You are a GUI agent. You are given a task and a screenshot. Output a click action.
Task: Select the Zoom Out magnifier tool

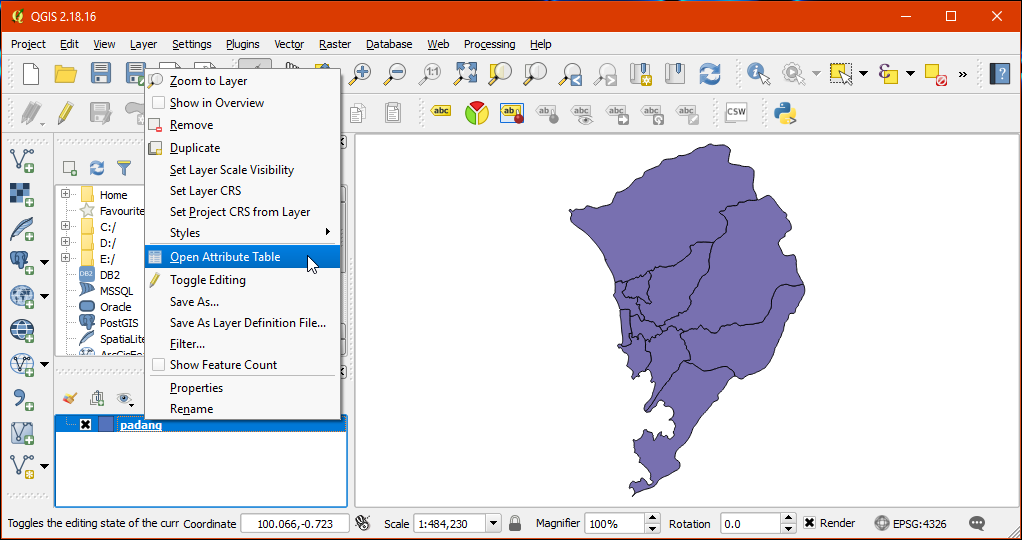click(x=394, y=73)
